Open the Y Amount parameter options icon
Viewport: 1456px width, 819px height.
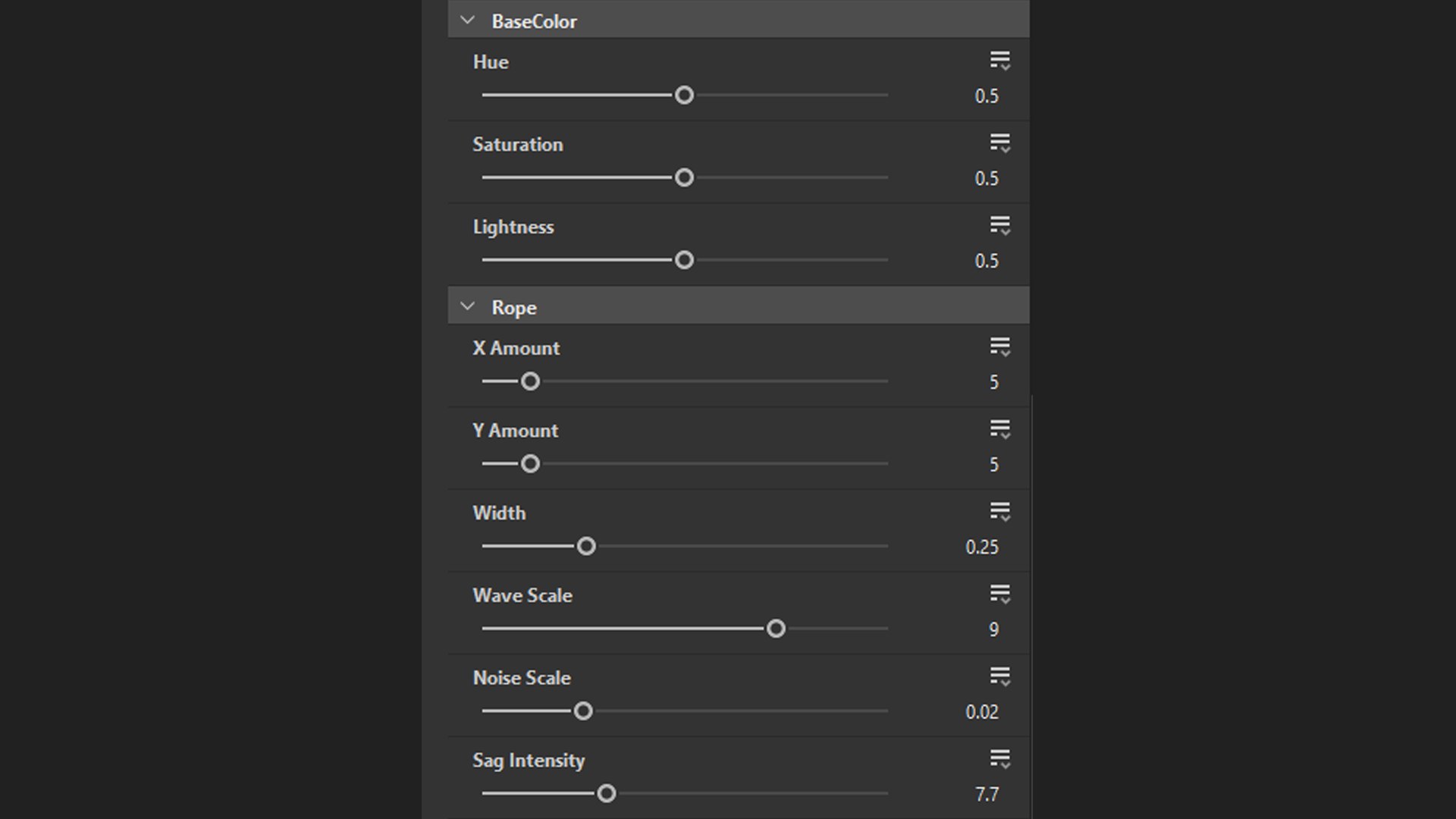pyautogui.click(x=999, y=429)
